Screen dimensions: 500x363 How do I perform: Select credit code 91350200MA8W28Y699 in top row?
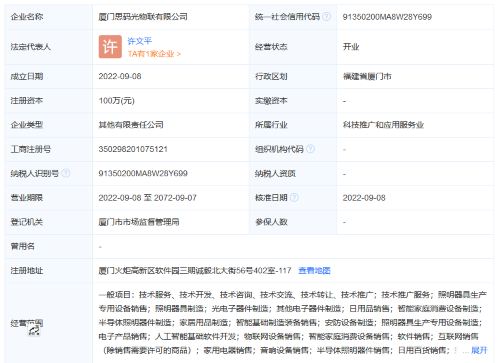387,17
